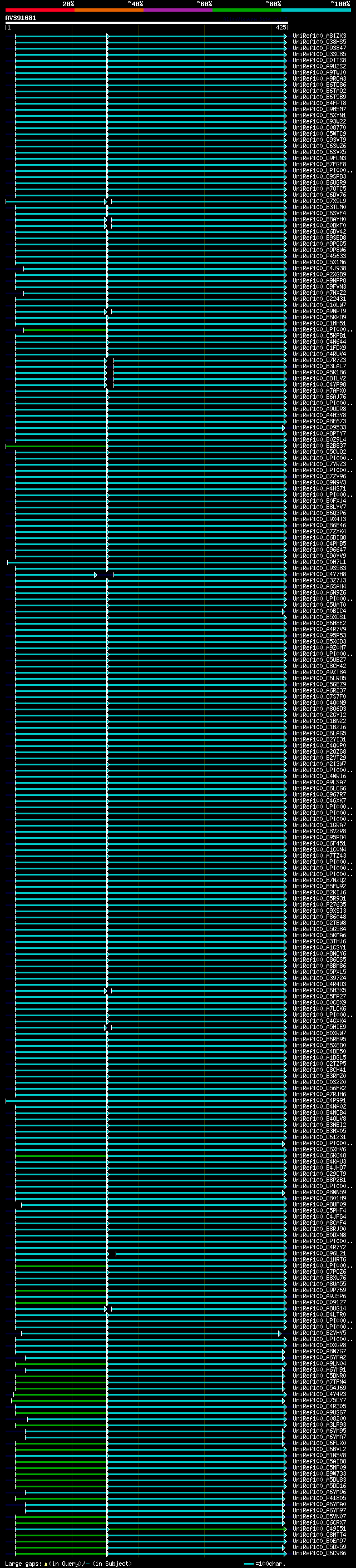Click the green alignment bar of UniRef100_B2B837
Viewport: 356px width, 1568px height.
(x=57, y=446)
